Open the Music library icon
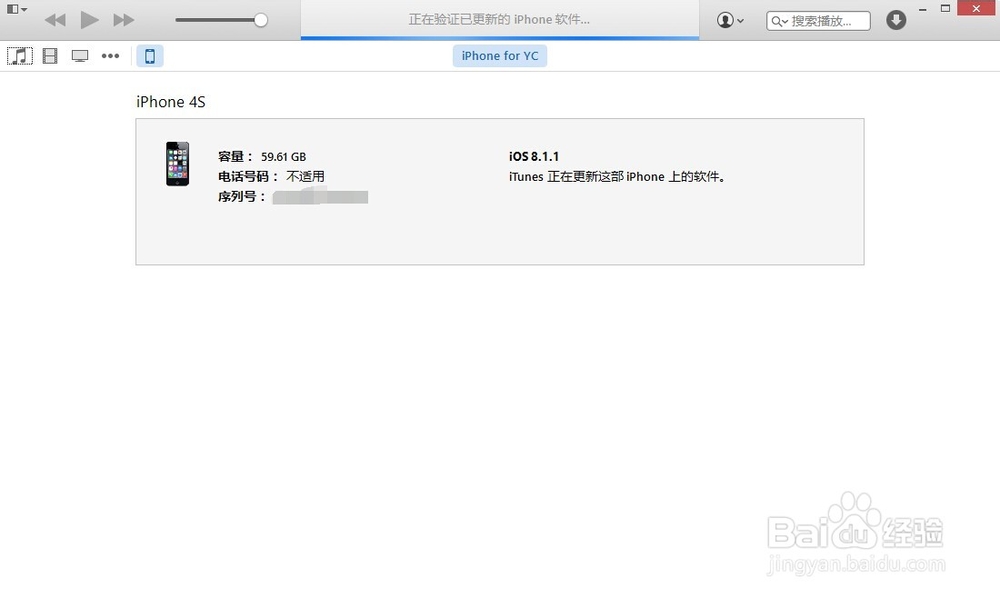 pos(20,56)
